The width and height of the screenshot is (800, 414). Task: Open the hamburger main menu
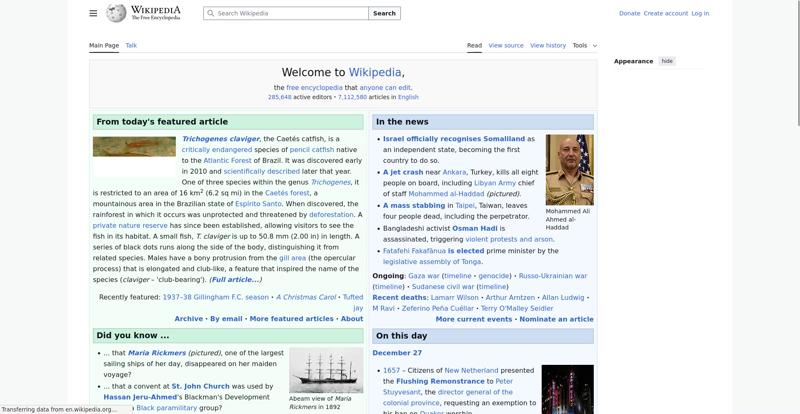93,13
